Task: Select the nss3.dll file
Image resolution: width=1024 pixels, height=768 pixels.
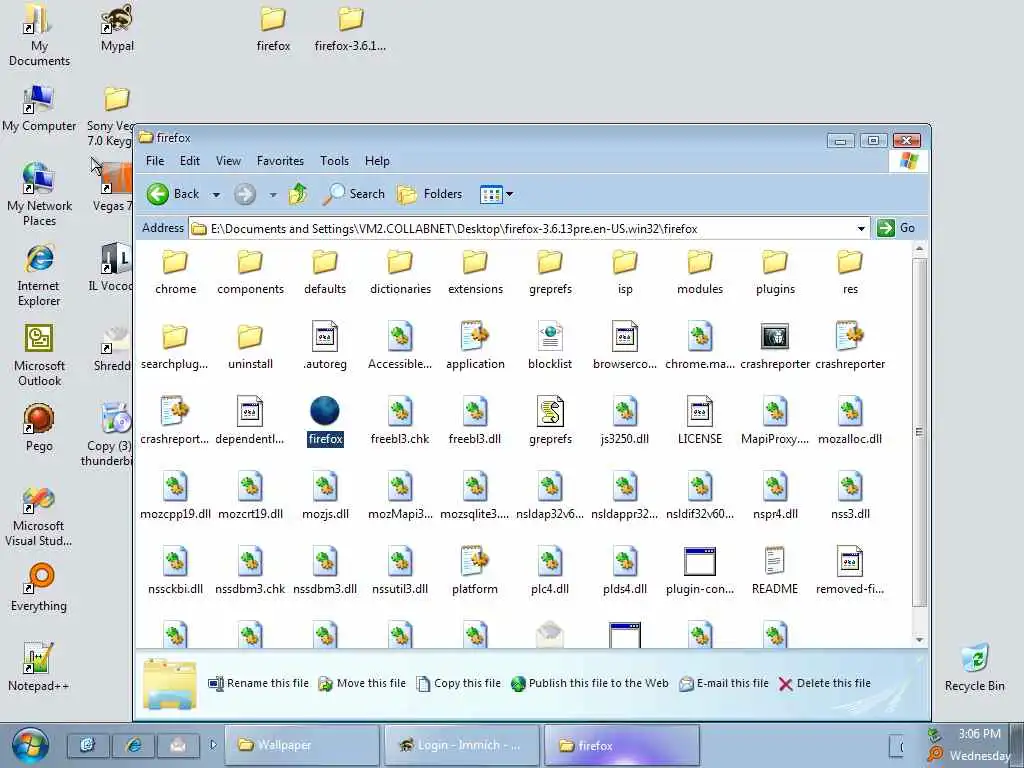Action: coord(850,496)
